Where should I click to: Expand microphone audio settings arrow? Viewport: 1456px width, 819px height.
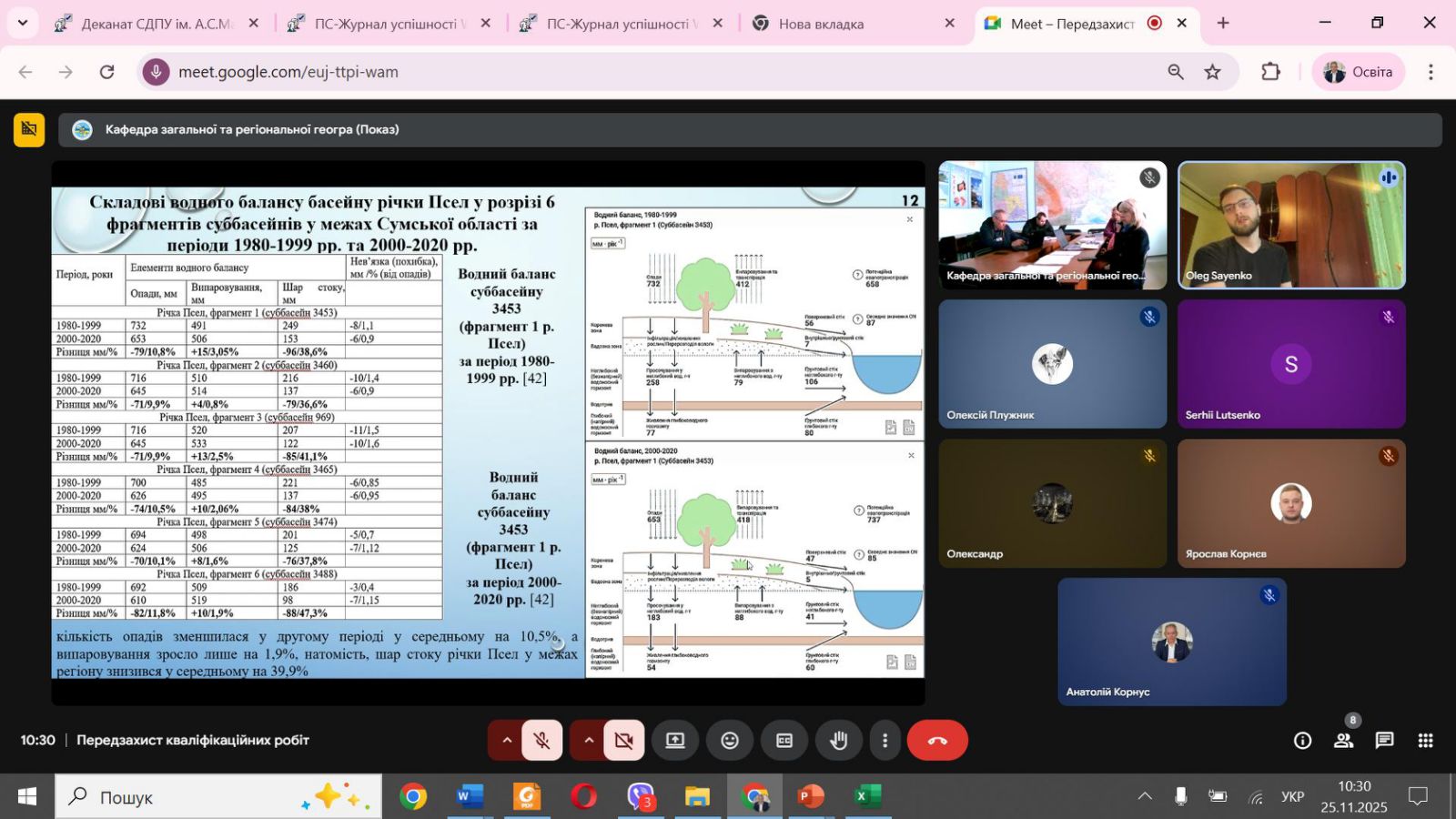click(507, 741)
